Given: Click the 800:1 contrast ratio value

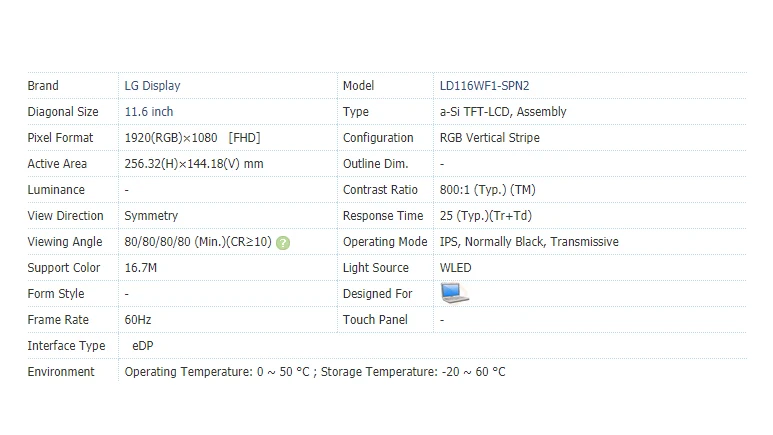Looking at the screenshot, I should click(x=488, y=190).
